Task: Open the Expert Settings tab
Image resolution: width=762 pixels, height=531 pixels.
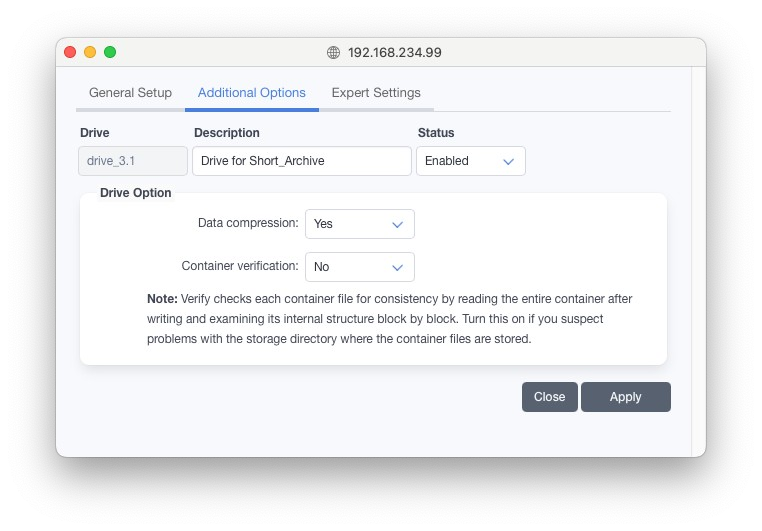Action: pyautogui.click(x=376, y=93)
